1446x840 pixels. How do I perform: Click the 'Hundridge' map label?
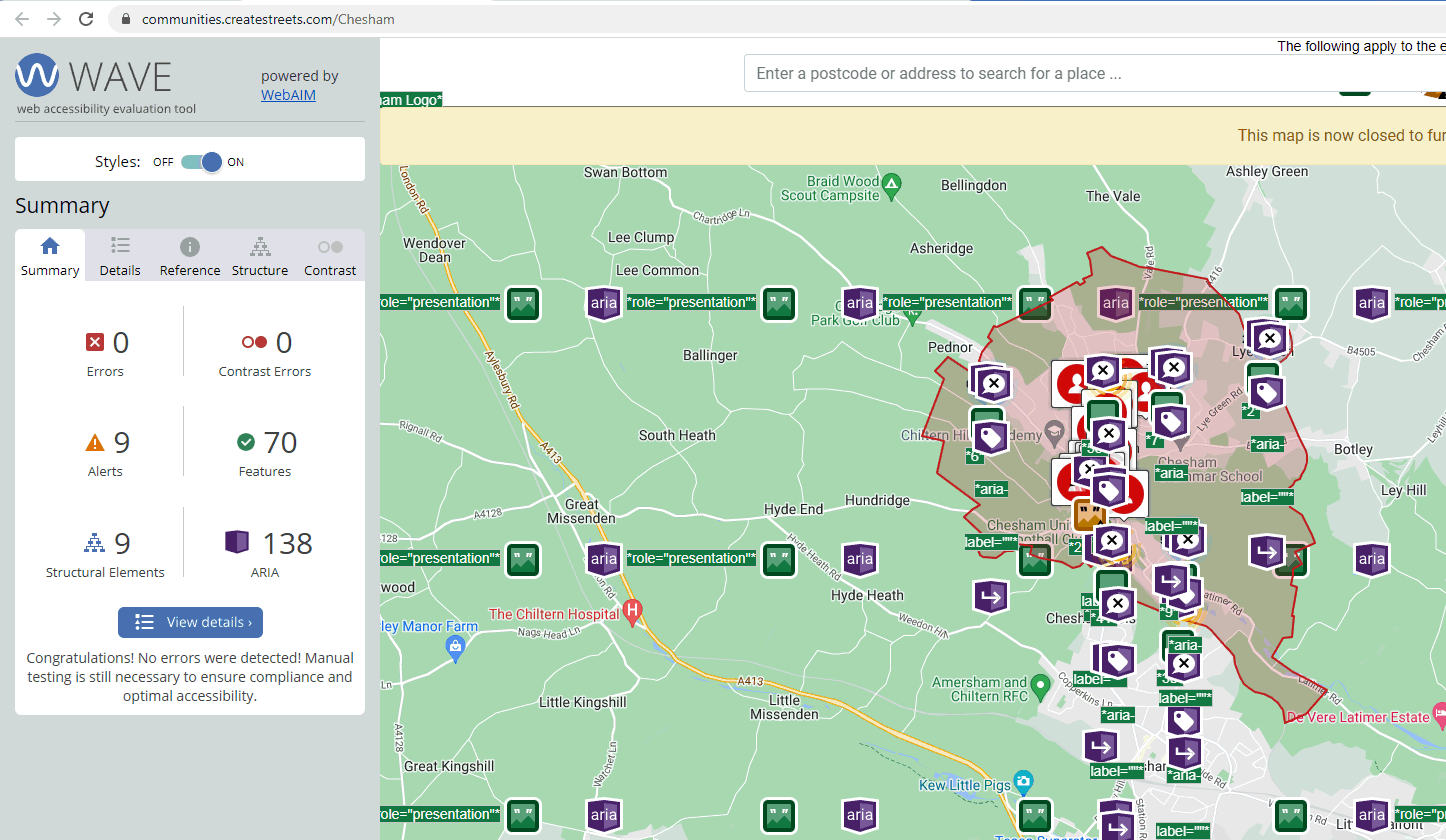(877, 500)
